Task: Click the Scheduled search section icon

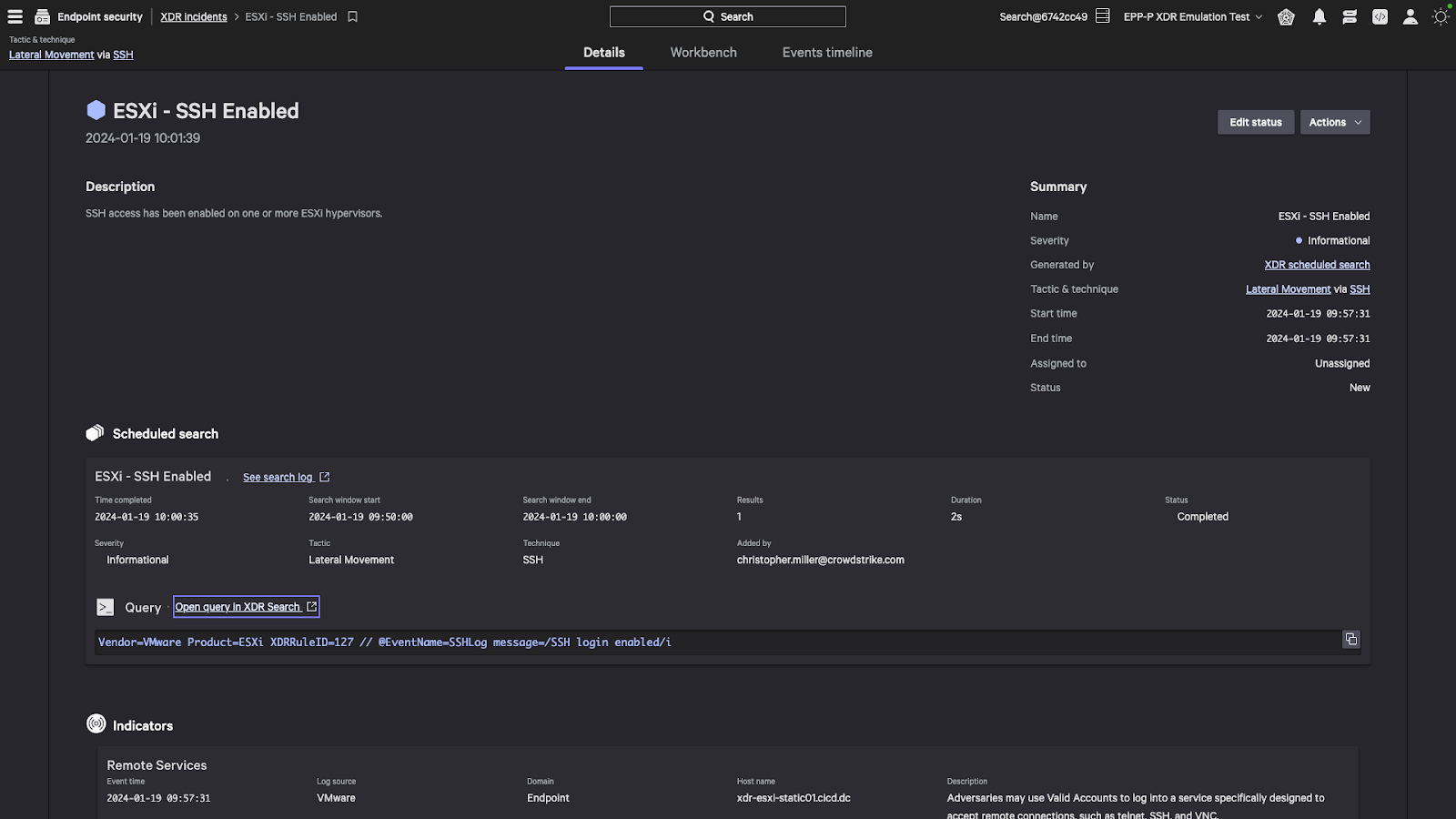Action: coord(95,433)
